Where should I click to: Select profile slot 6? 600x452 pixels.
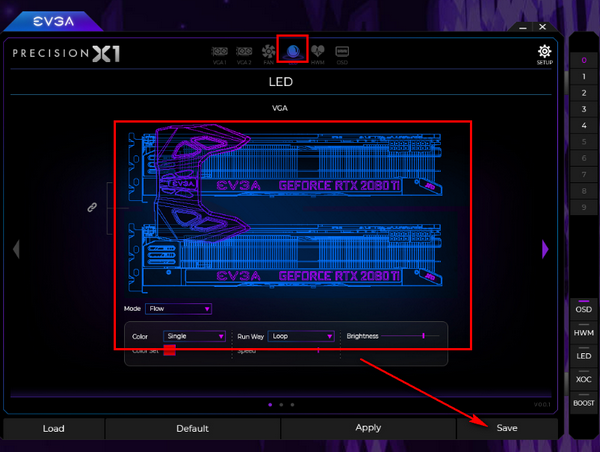[584, 158]
